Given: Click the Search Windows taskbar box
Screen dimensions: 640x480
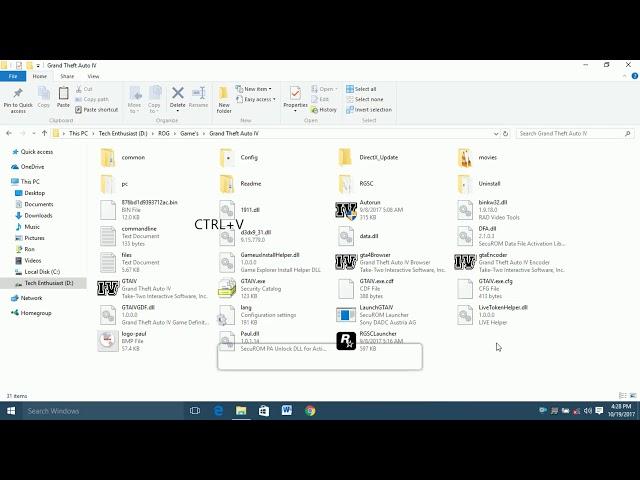Looking at the screenshot, I should (102, 411).
